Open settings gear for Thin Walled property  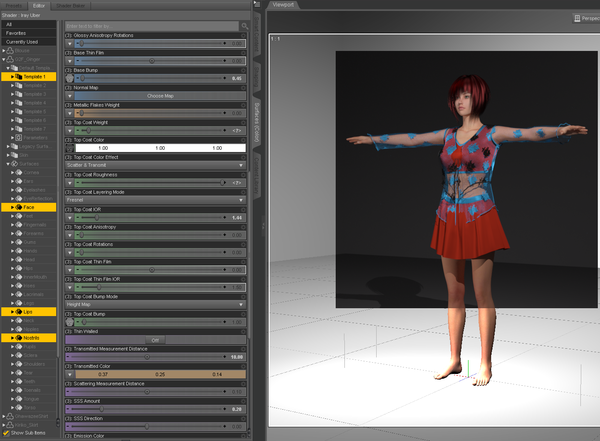point(243,332)
